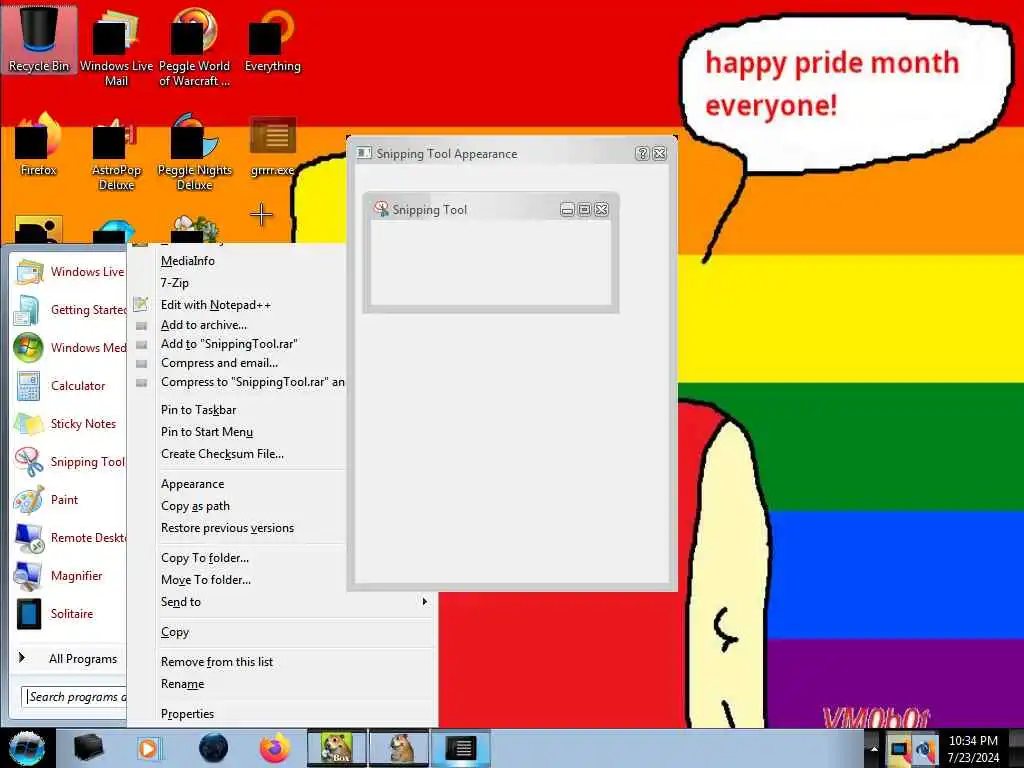Launch Windows Media entry in Start menu
Screen dimensions: 1024x768
click(69, 347)
